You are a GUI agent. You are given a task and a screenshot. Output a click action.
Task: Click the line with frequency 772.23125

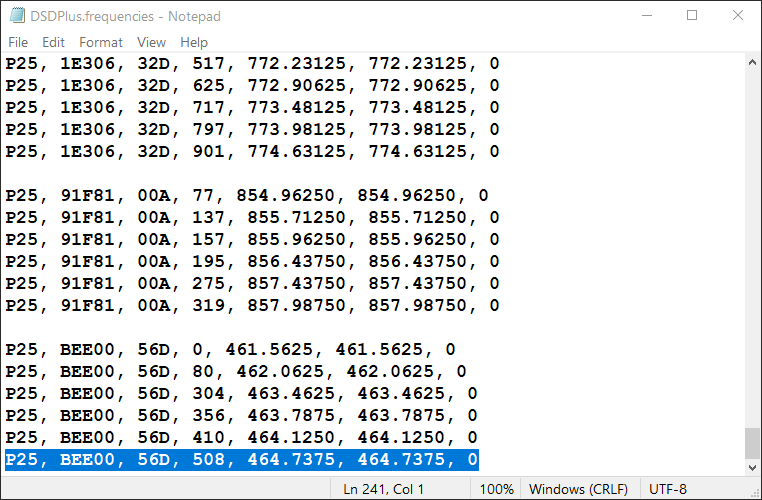click(x=252, y=64)
